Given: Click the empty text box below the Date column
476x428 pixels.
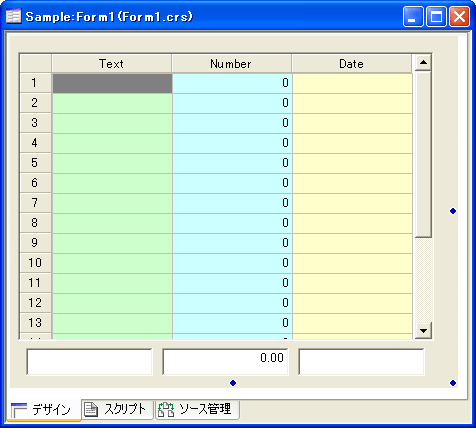Looking at the screenshot, I should click(361, 362).
